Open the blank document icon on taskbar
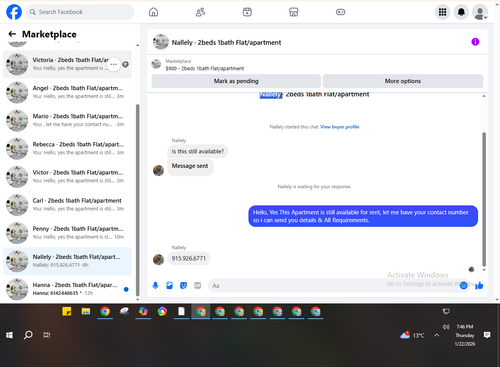Image resolution: width=500 pixels, height=367 pixels. pos(181,311)
